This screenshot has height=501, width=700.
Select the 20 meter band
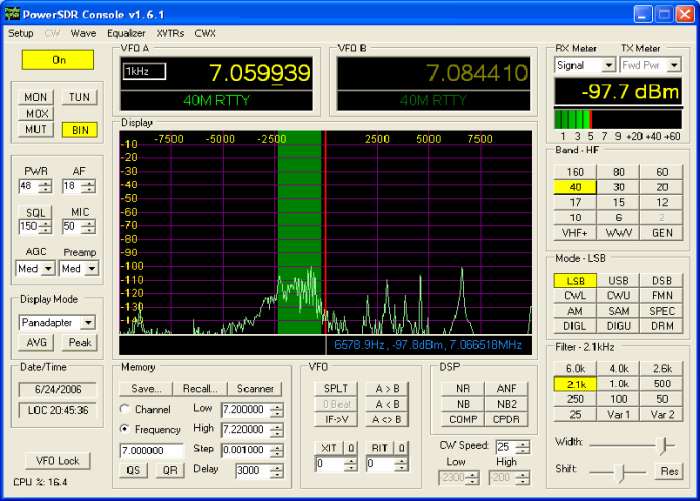(662, 187)
